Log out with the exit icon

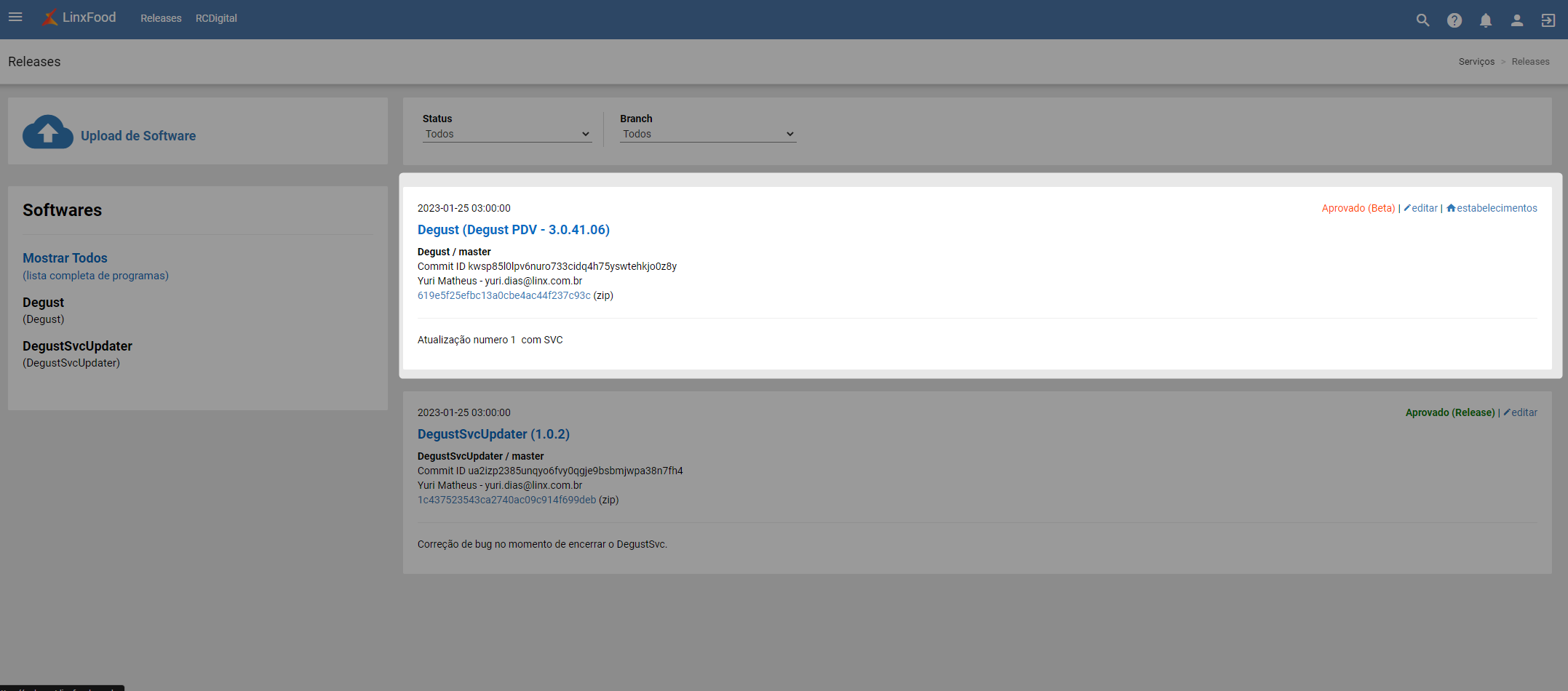[x=1548, y=20]
